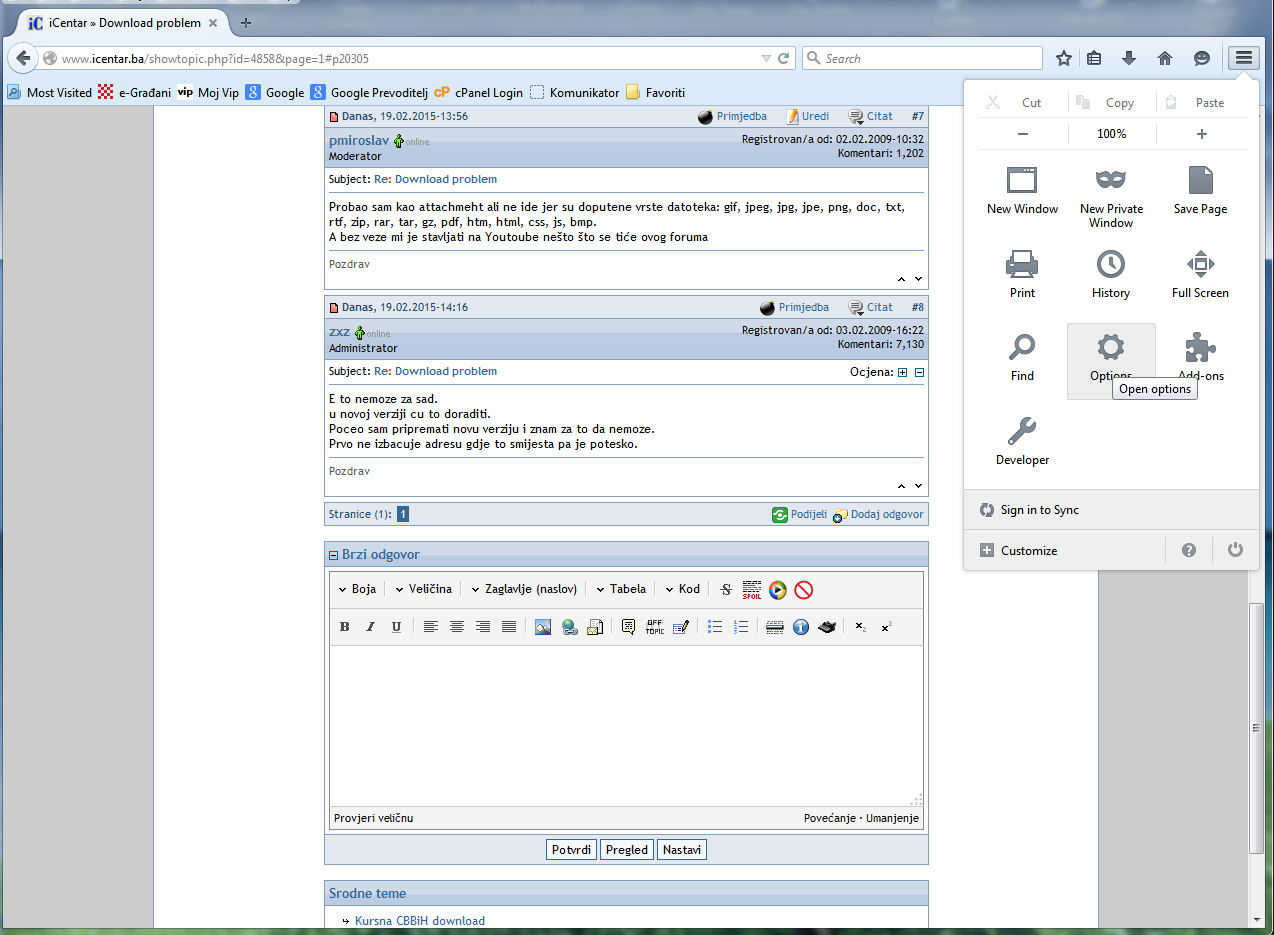Click the Spoiler tag icon
The height and width of the screenshot is (935, 1274).
point(752,590)
